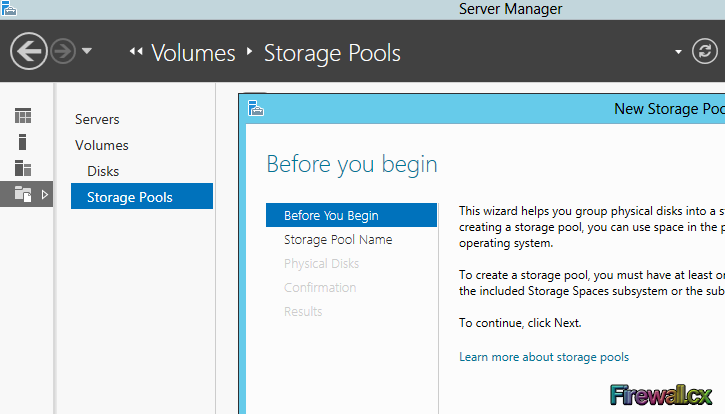Expand the File and Storage Services arrow

[x=44, y=194]
